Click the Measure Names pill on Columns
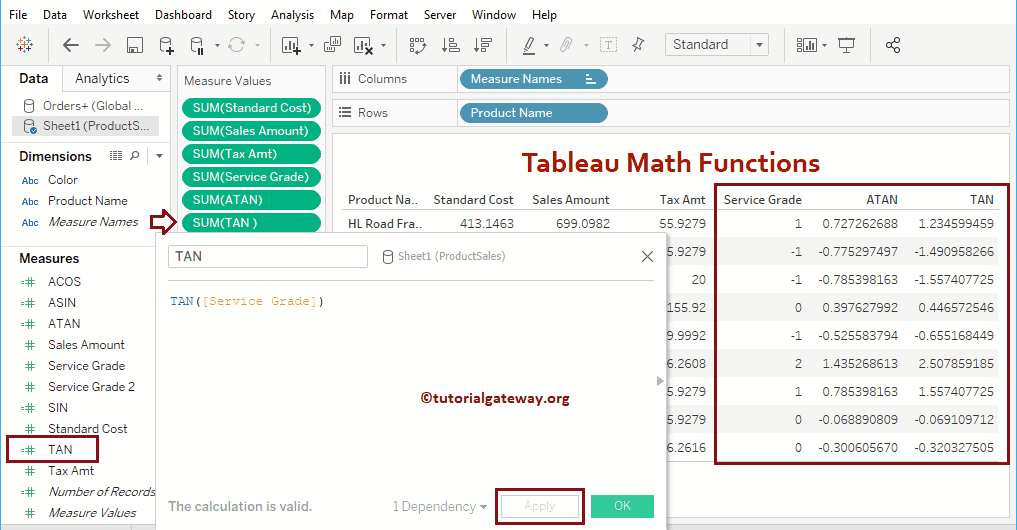Image resolution: width=1017 pixels, height=530 pixels. pyautogui.click(x=533, y=78)
